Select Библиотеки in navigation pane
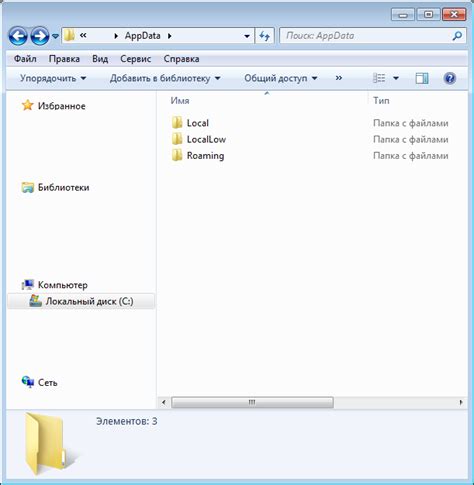Screen dimensions: 474x485 64,187
